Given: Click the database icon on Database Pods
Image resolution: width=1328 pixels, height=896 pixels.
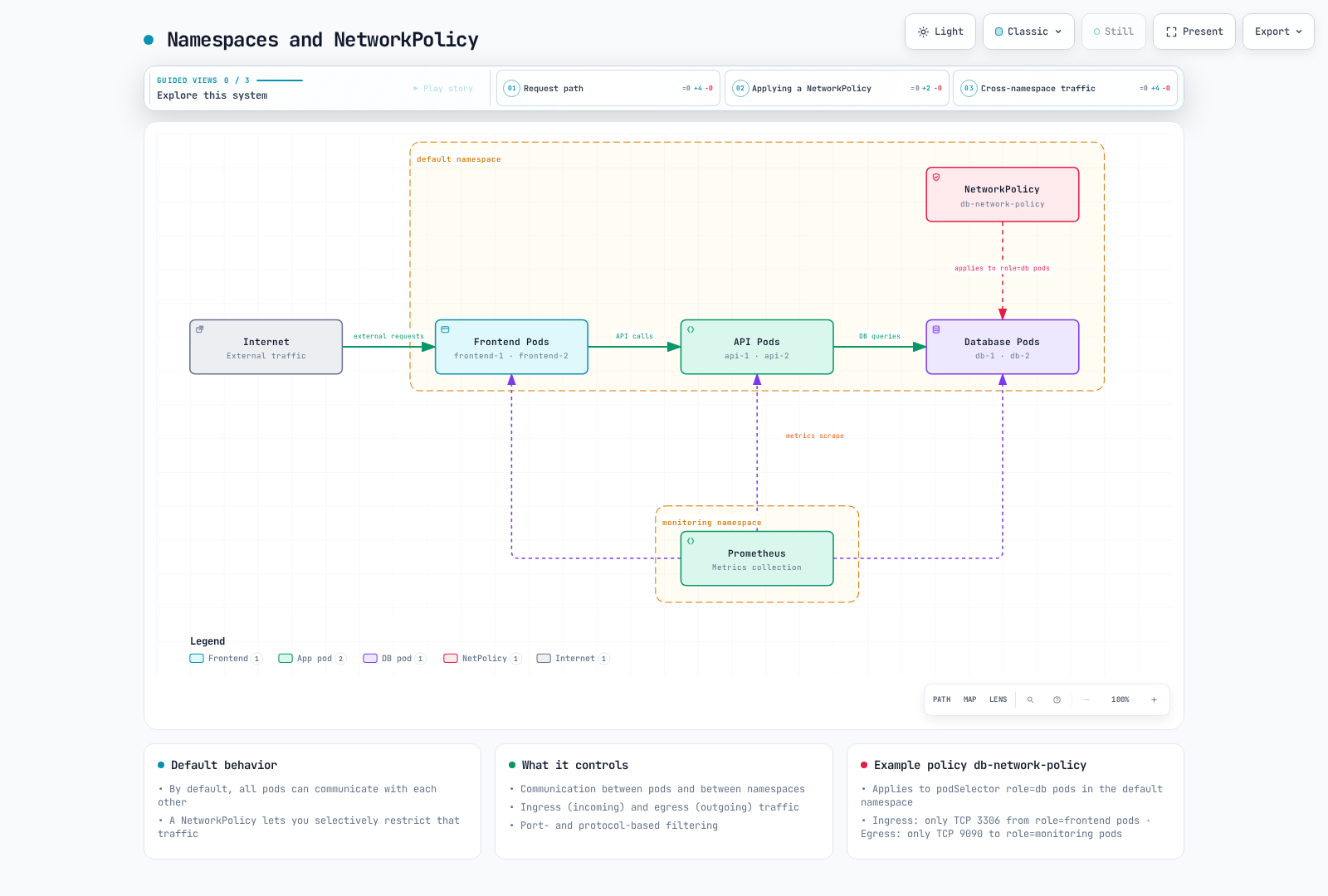Looking at the screenshot, I should click(936, 329).
